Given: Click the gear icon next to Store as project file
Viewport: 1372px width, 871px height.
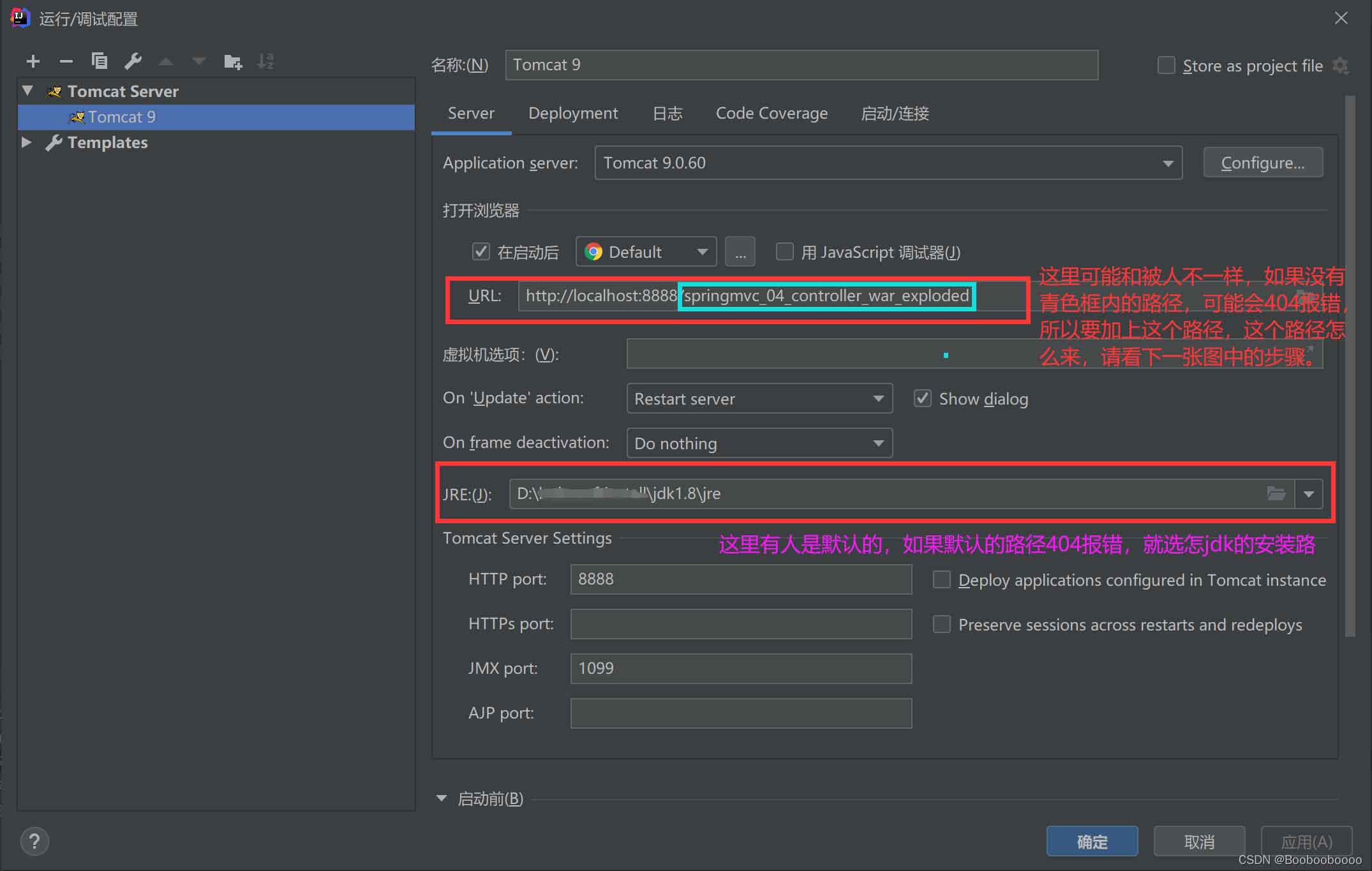Looking at the screenshot, I should (x=1341, y=66).
